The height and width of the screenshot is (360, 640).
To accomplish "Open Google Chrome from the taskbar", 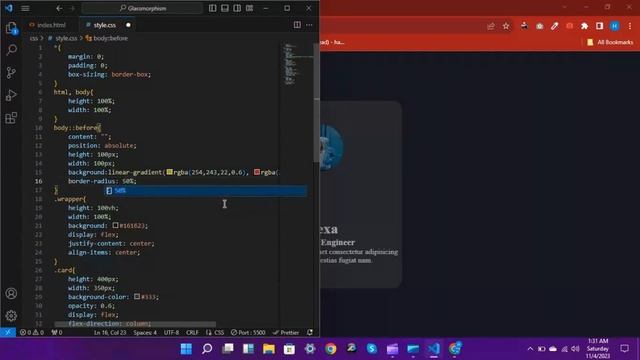I will pos(331,349).
